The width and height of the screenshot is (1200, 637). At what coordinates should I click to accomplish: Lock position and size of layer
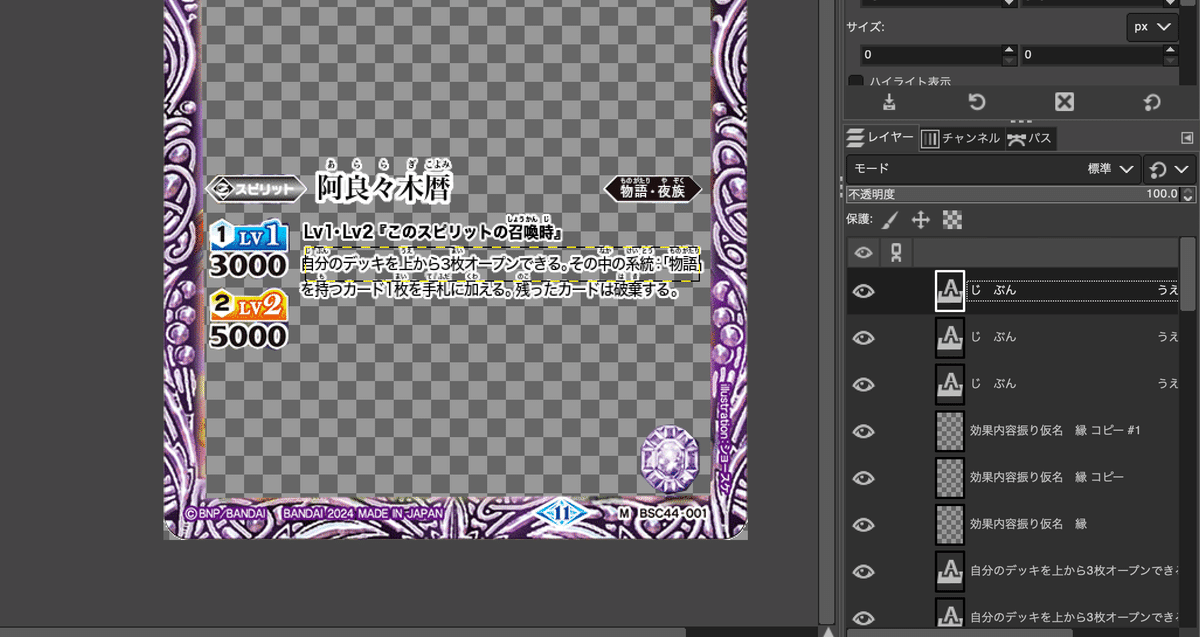pyautogui.click(x=921, y=219)
